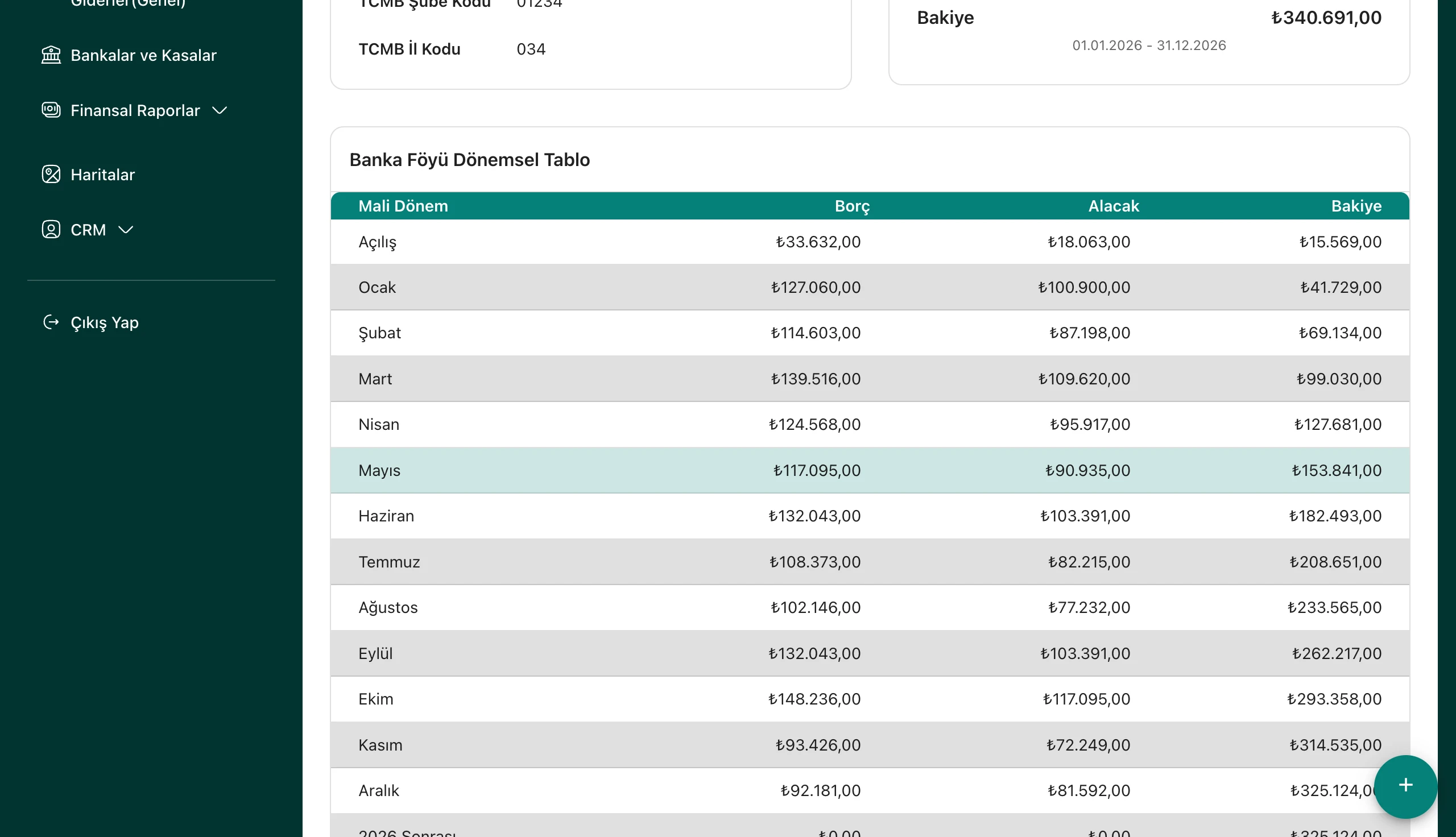
Task: Expand the CRM submenu chevron
Action: pos(125,230)
